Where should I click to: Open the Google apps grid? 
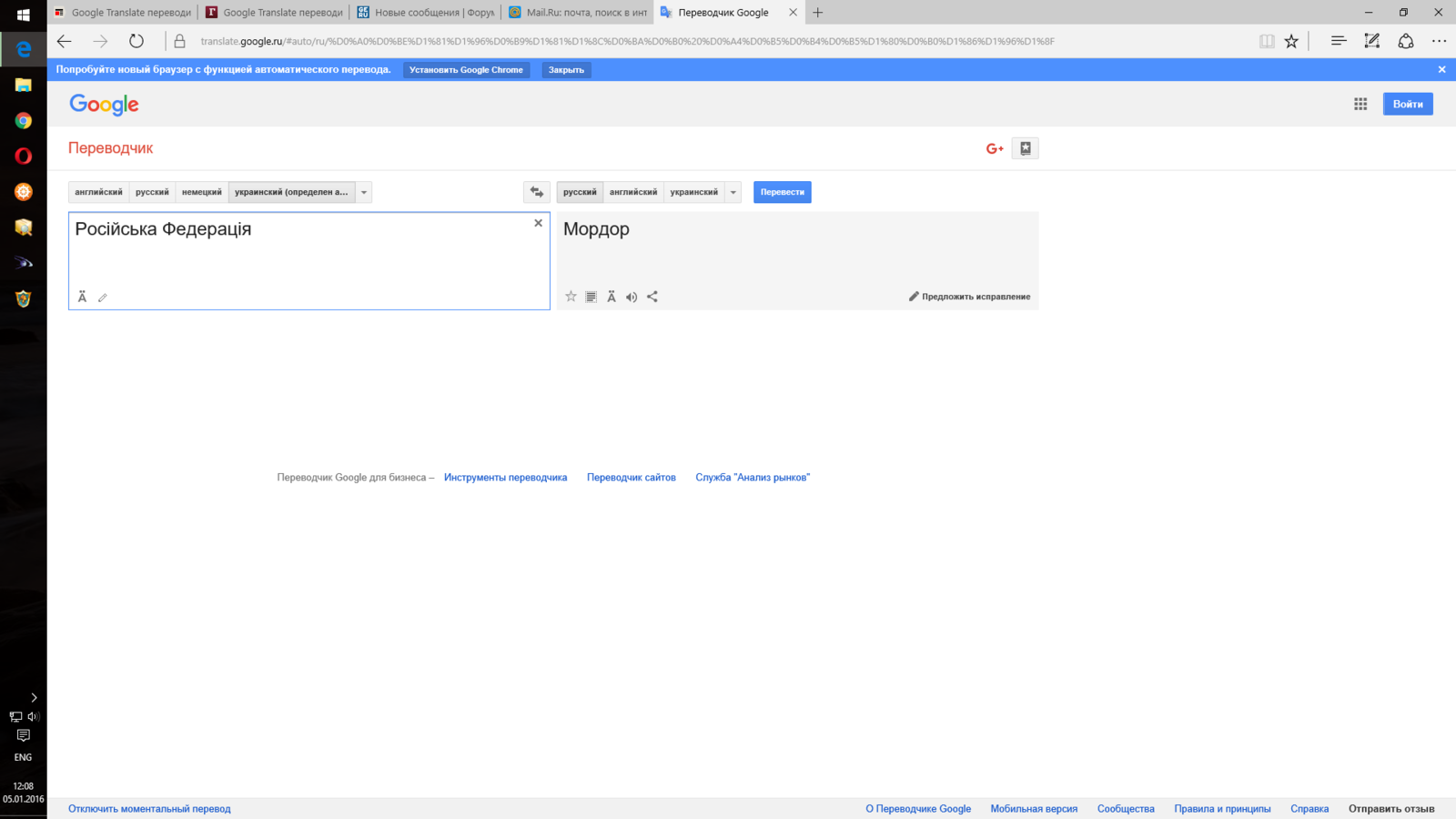pos(1360,104)
